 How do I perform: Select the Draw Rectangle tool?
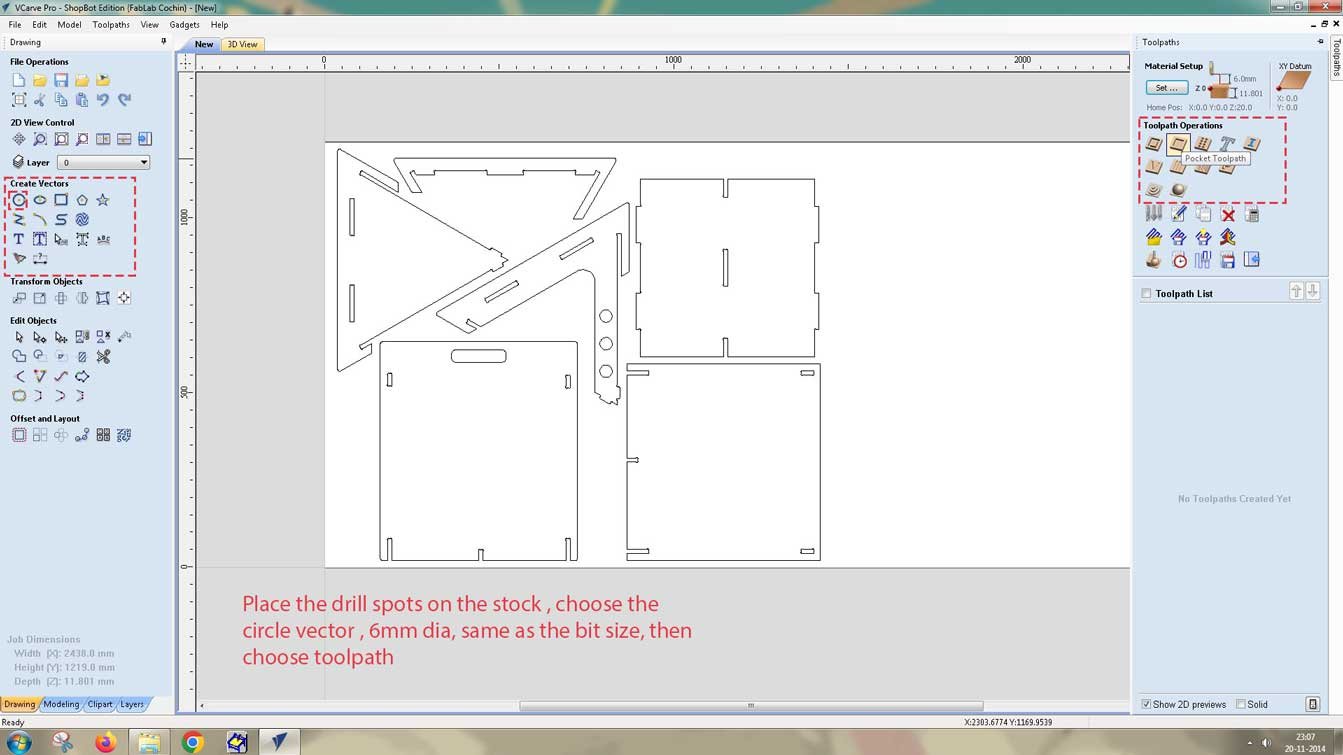(61, 200)
